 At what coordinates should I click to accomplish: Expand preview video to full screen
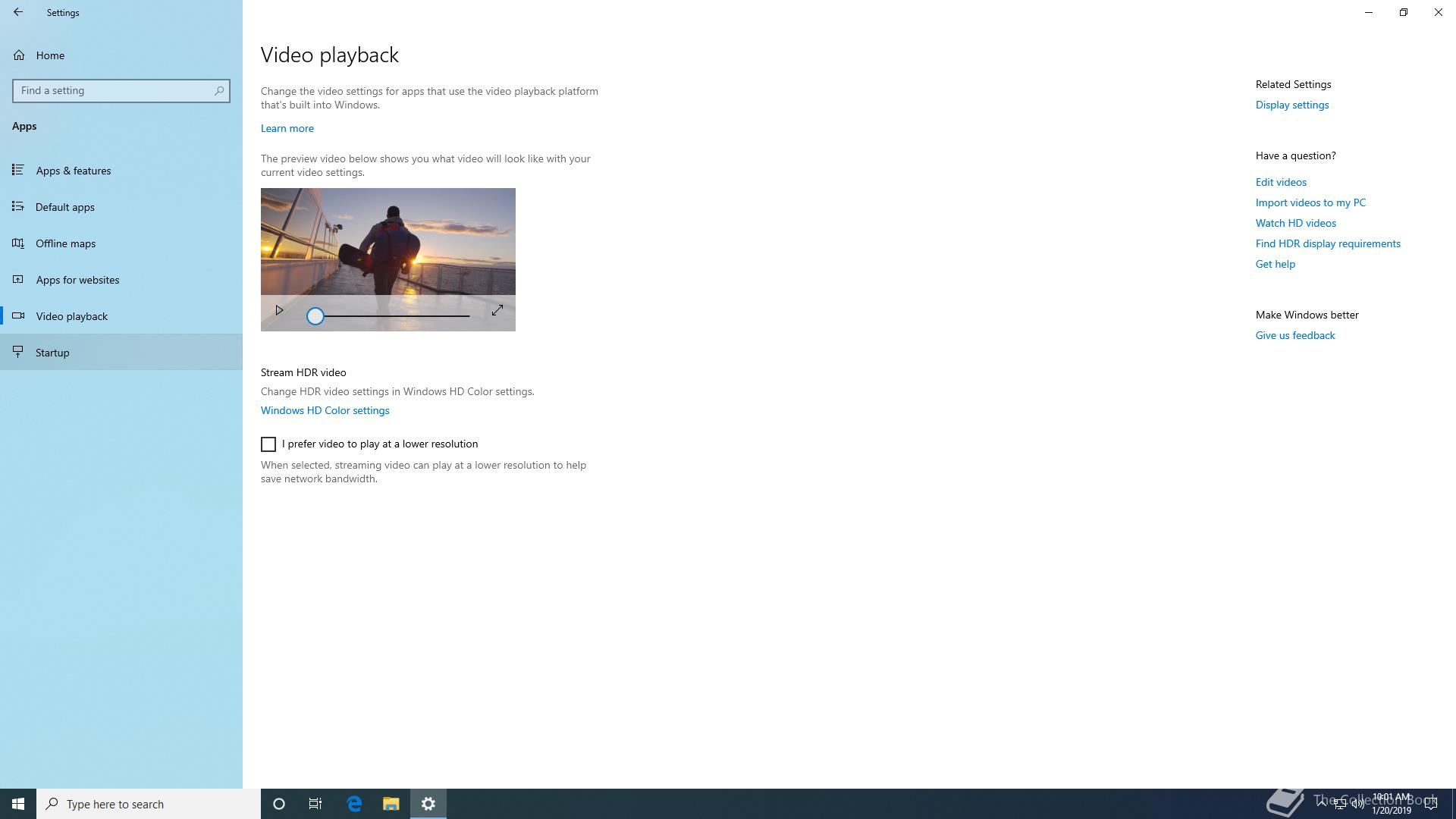[497, 311]
